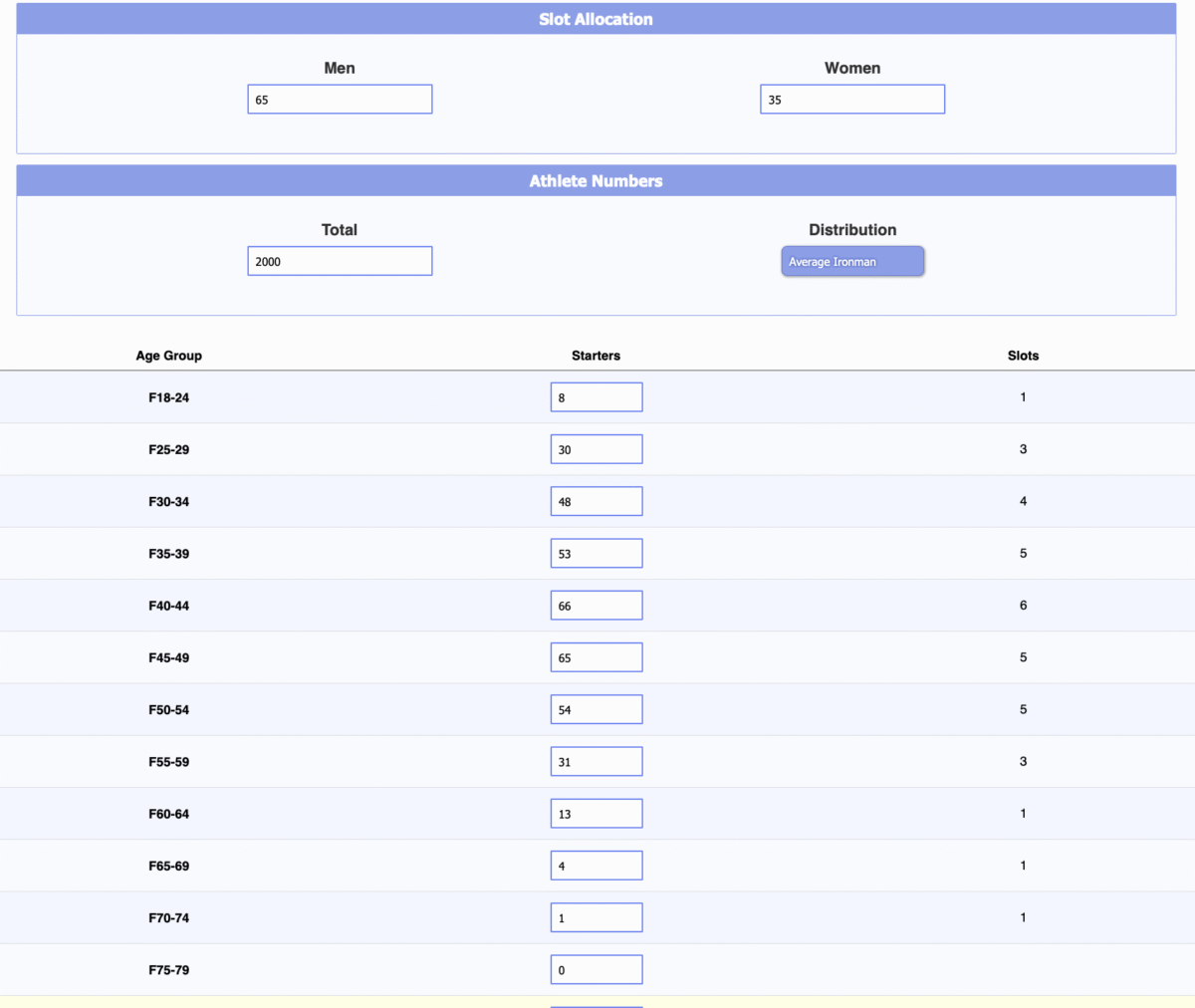Open the Average Ironman distribution dropdown
The width and height of the screenshot is (1195, 1008).
(851, 262)
